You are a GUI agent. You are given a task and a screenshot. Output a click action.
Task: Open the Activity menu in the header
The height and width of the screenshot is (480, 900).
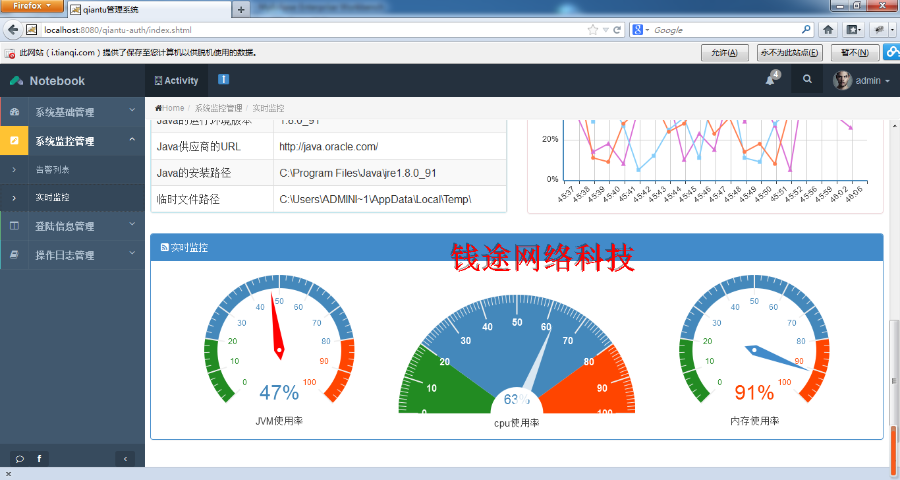click(176, 80)
